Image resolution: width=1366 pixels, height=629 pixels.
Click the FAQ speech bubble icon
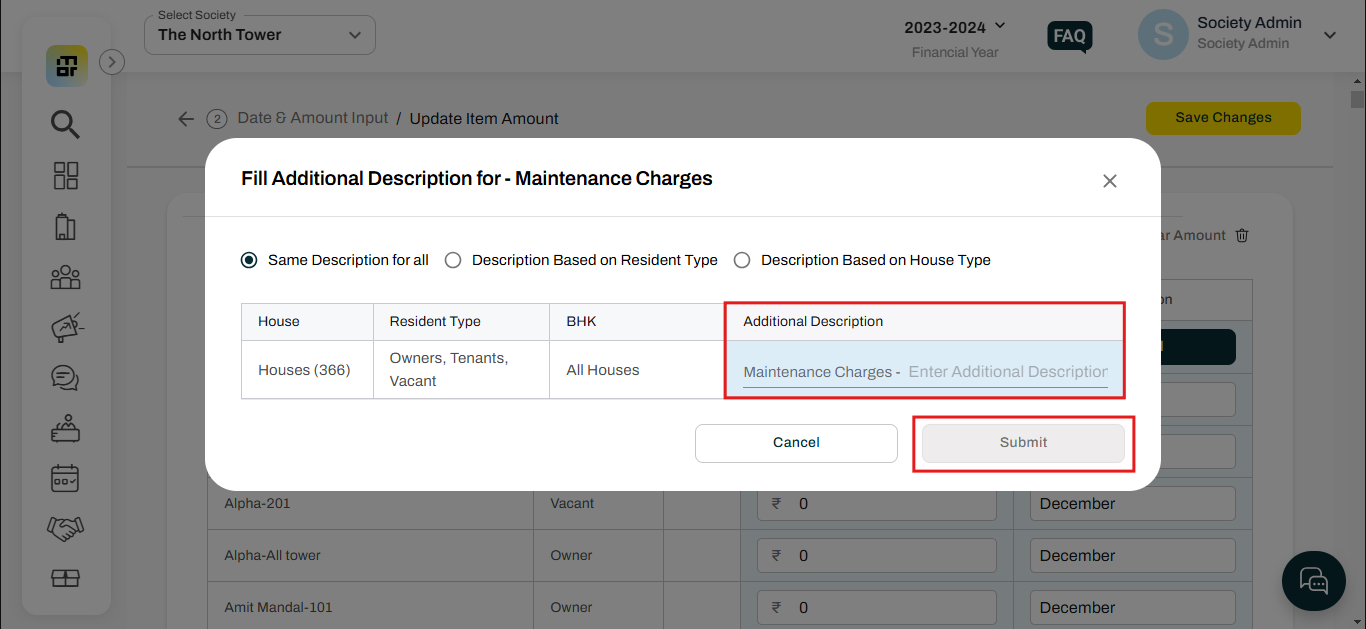pyautogui.click(x=1069, y=37)
